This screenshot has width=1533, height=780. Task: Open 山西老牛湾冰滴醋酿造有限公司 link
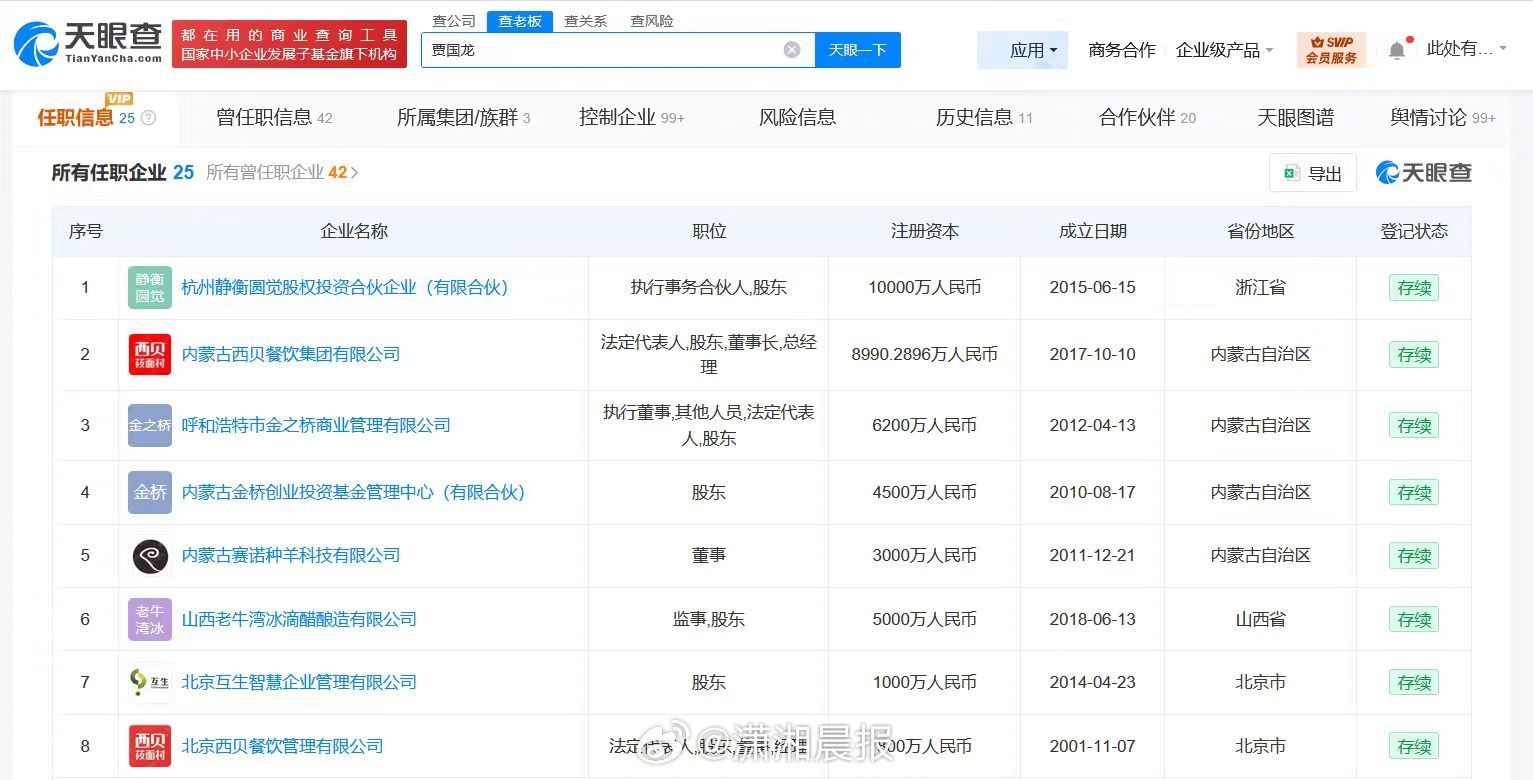coord(299,619)
